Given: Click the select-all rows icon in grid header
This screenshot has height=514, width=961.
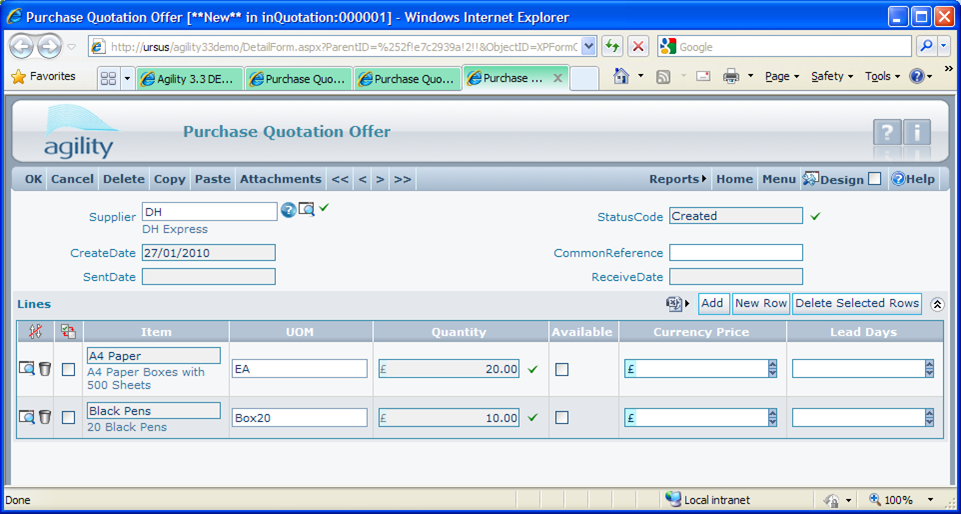Looking at the screenshot, I should 68,331.
